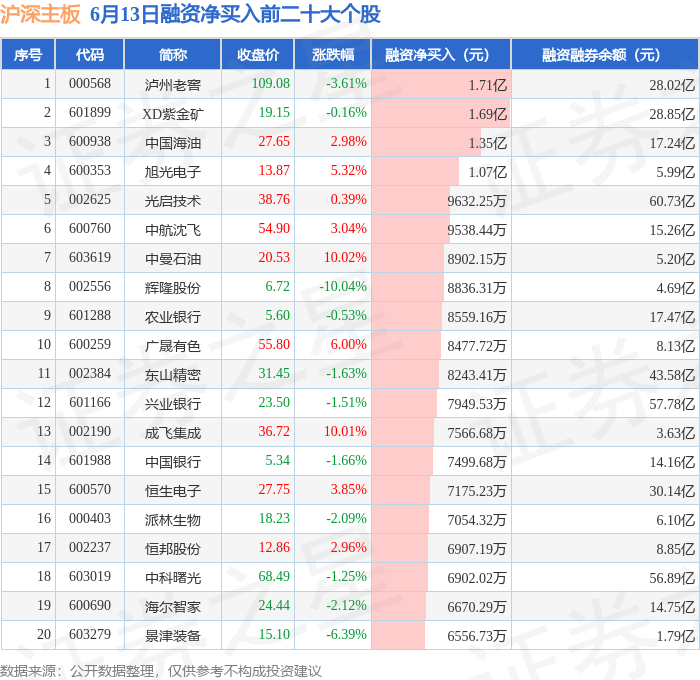
Task: Select the stock name 农业银行
Action: click(173, 317)
